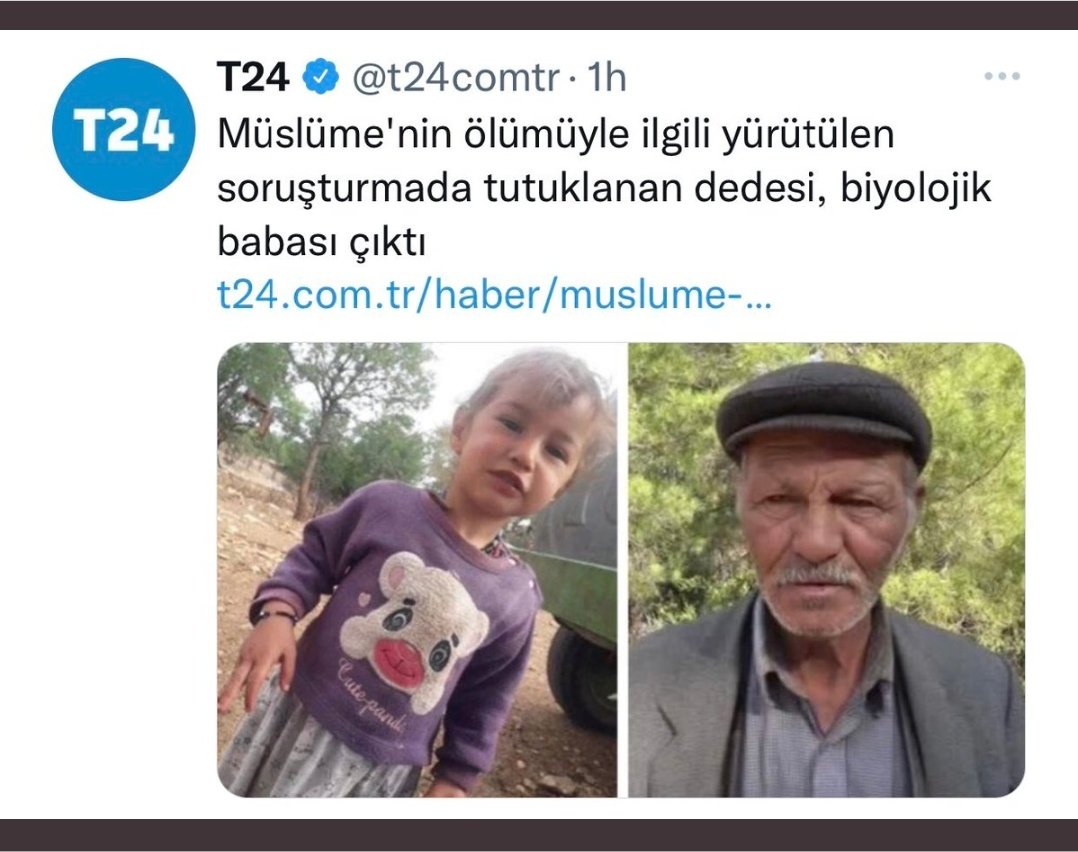The width and height of the screenshot is (1078, 852).
Task: Open the tweet via the 1h timestamp
Action: point(606,77)
